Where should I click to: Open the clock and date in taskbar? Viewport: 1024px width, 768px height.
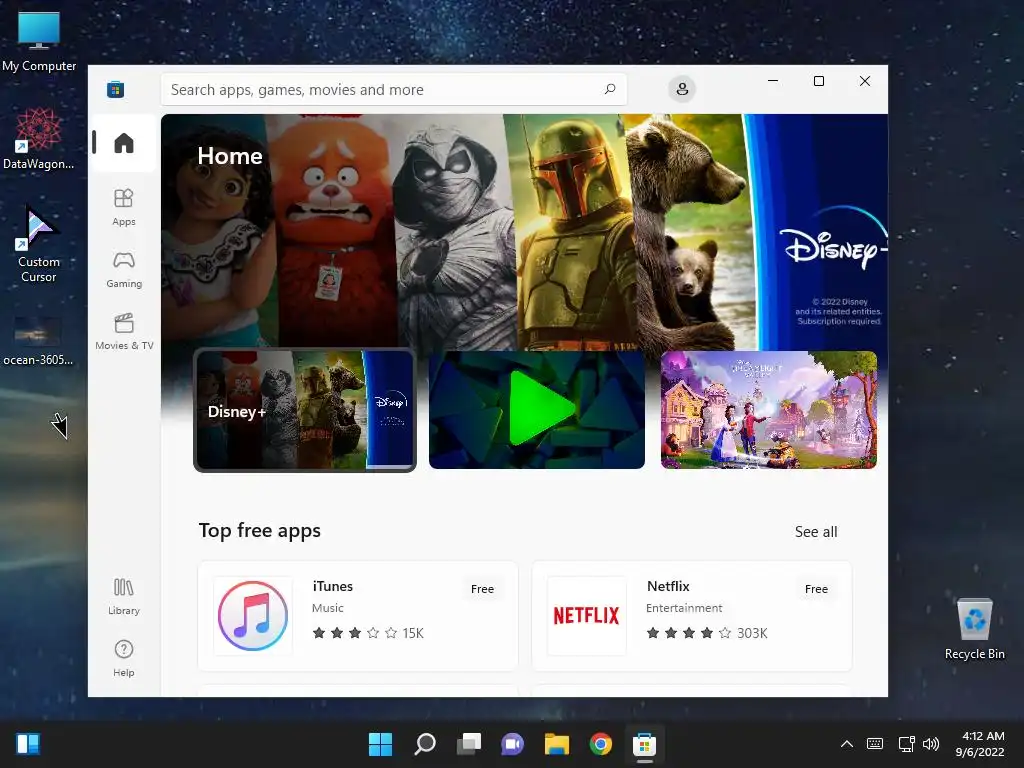(980, 744)
